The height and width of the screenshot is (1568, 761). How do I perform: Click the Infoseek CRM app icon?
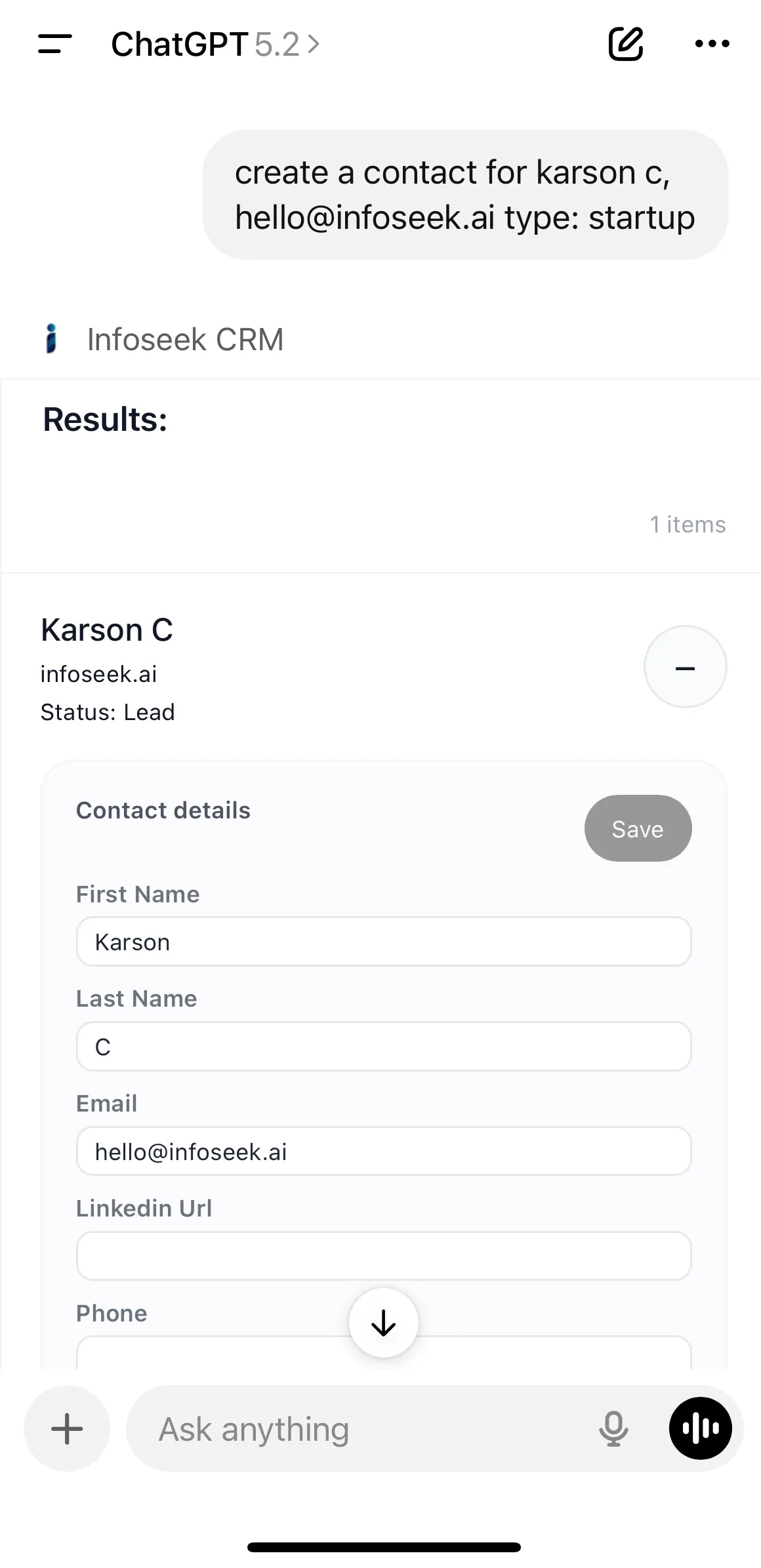[52, 338]
